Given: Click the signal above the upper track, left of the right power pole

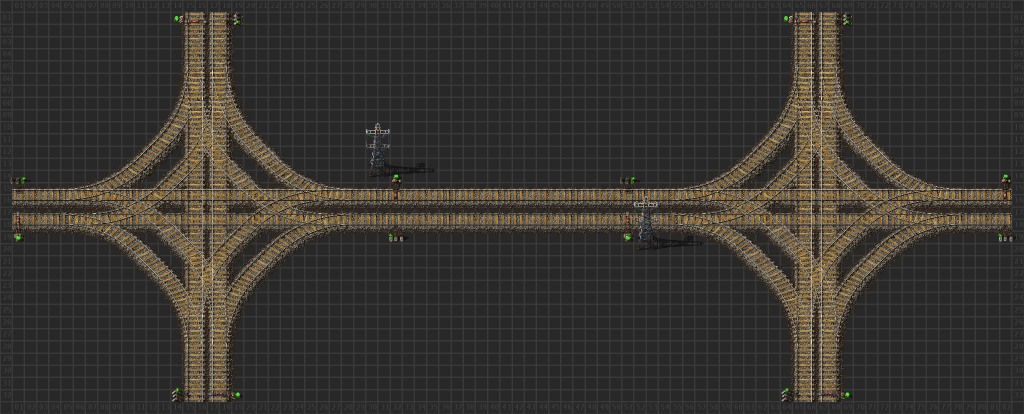Looking at the screenshot, I should point(629,180).
